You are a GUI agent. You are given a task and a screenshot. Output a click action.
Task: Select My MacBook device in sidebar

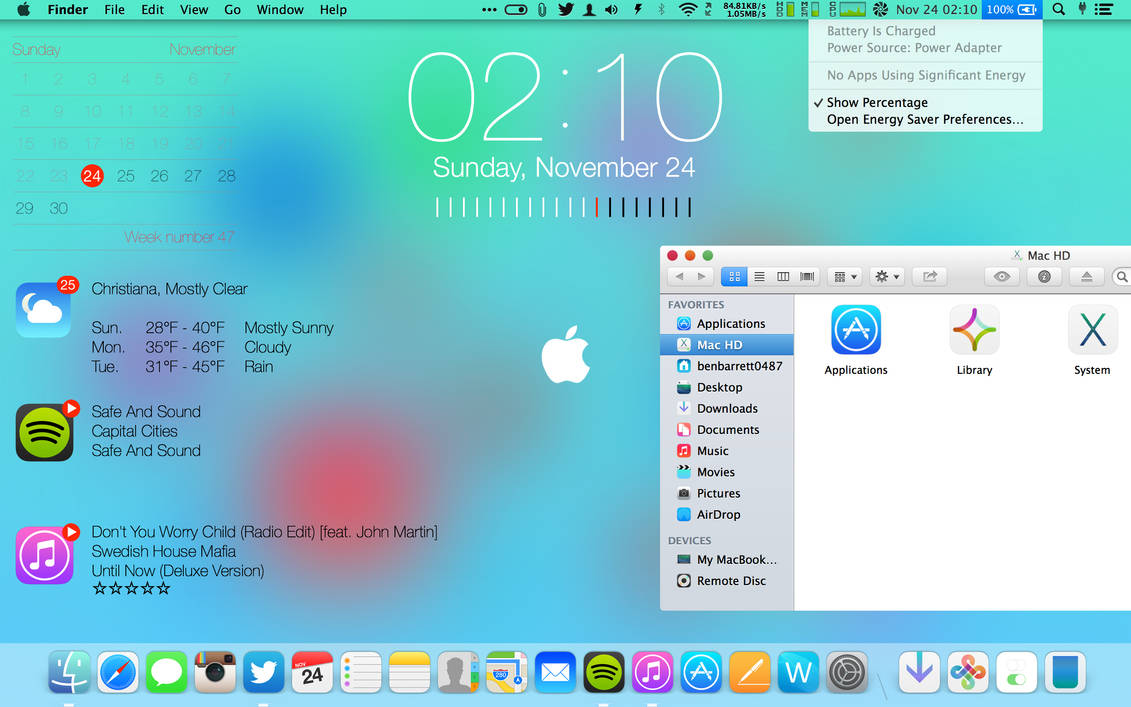(726, 560)
